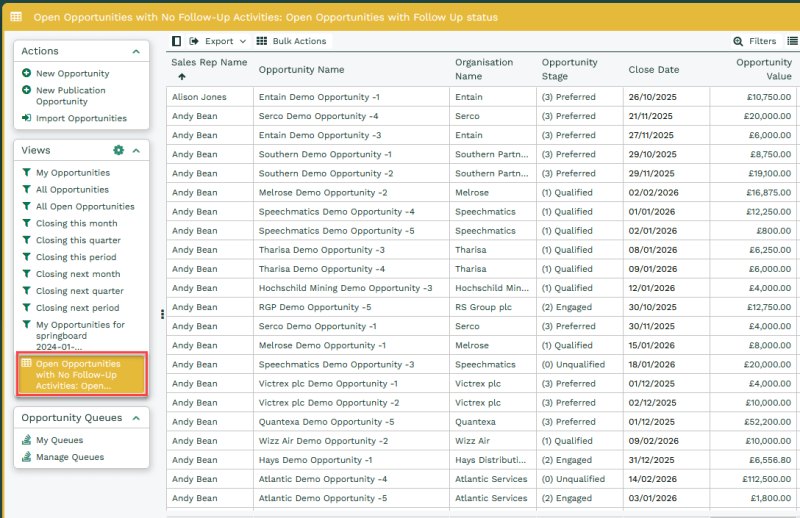Viewport: 800px width, 518px height.
Task: Click the list view icon beside Filters
Action: pos(792,41)
